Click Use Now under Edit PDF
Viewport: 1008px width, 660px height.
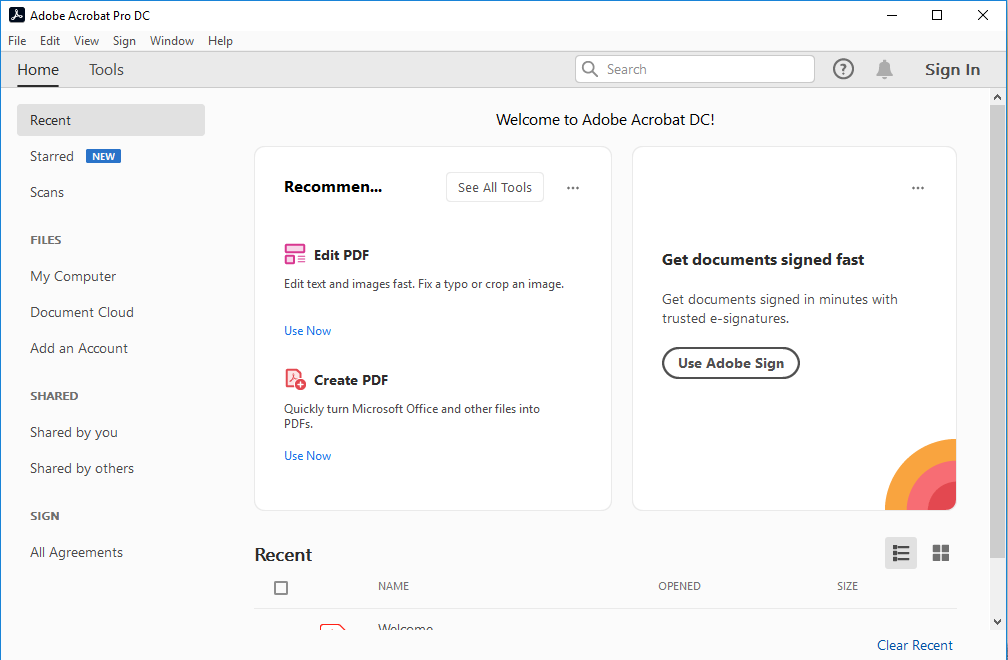click(307, 330)
